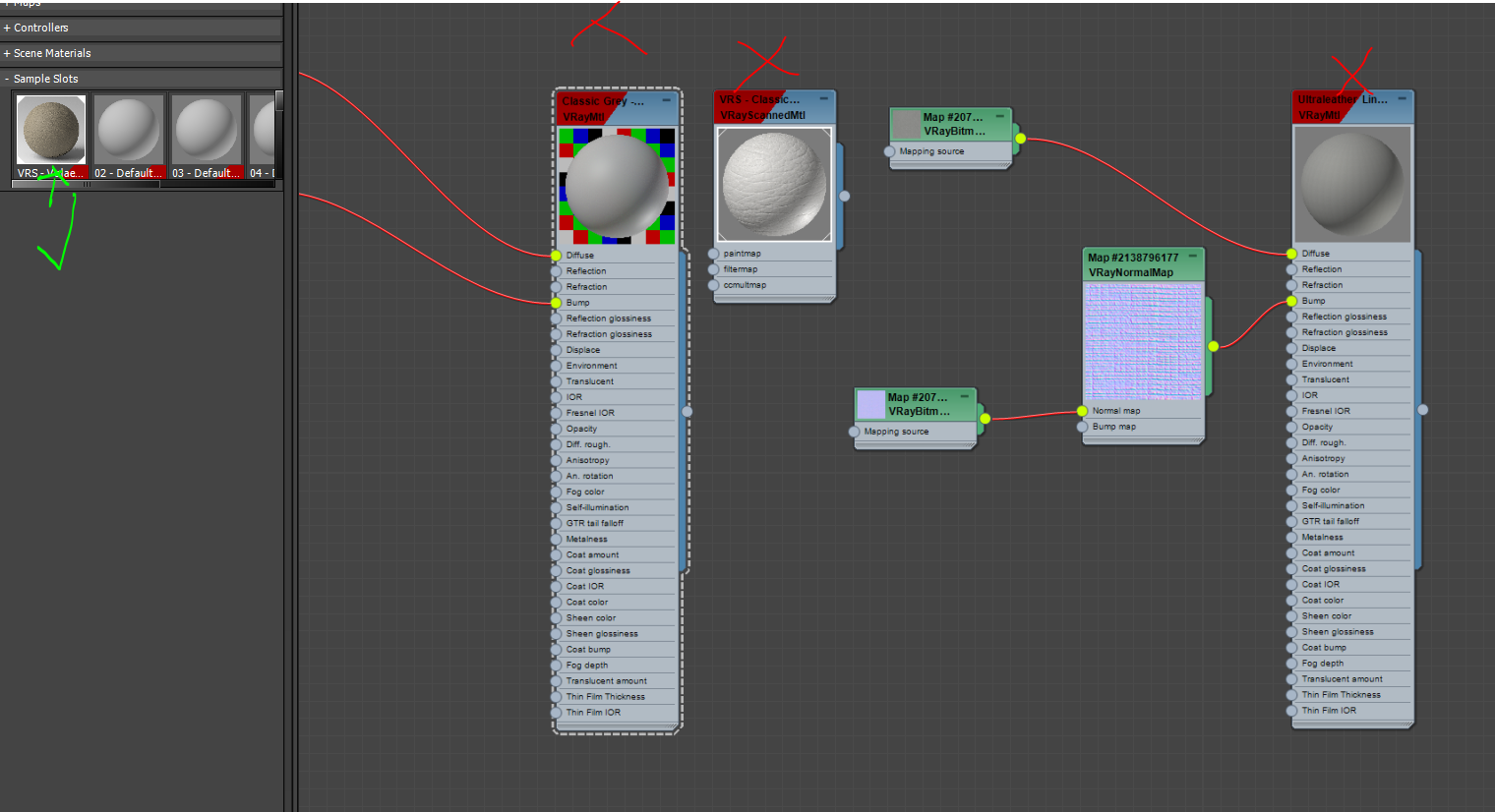
Task: Select the Map #2138796177 node's title bar
Action: pos(1143,264)
